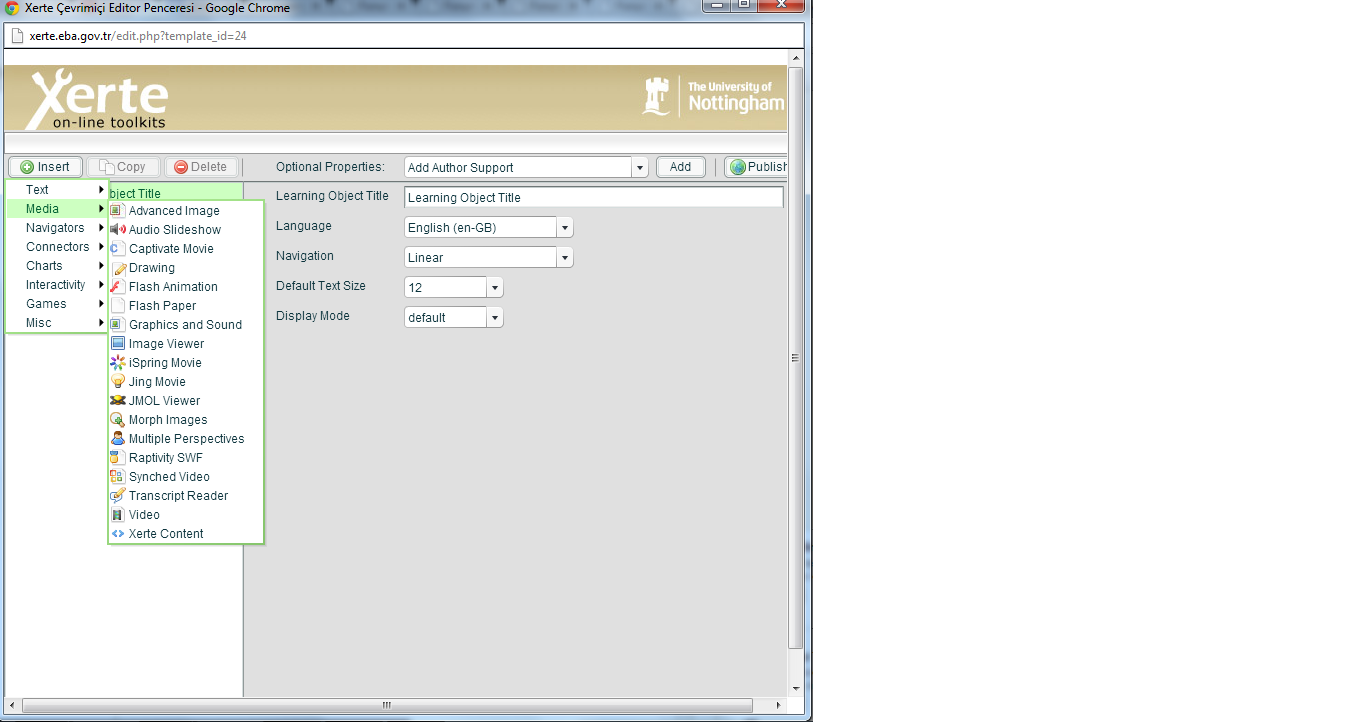Click the Graphics and Sound icon
The width and height of the screenshot is (1360, 722).
(117, 325)
